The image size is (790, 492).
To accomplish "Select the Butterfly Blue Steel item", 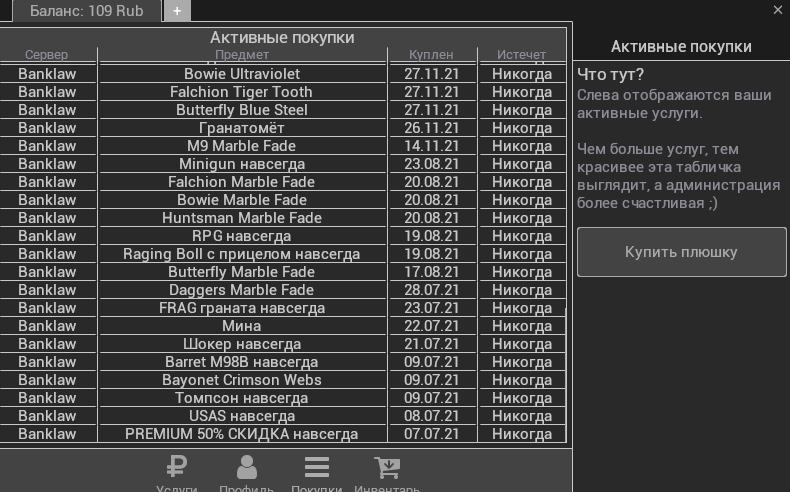I will point(242,110).
